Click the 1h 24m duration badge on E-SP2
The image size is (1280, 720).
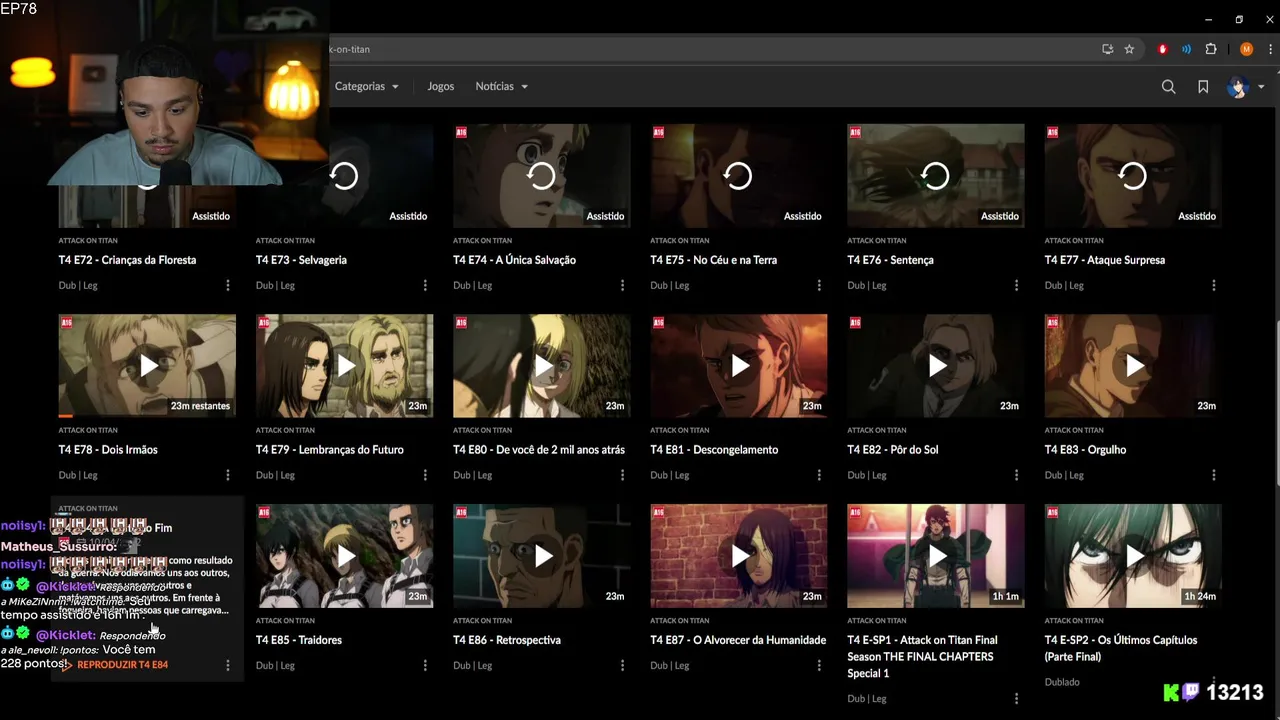1200,596
